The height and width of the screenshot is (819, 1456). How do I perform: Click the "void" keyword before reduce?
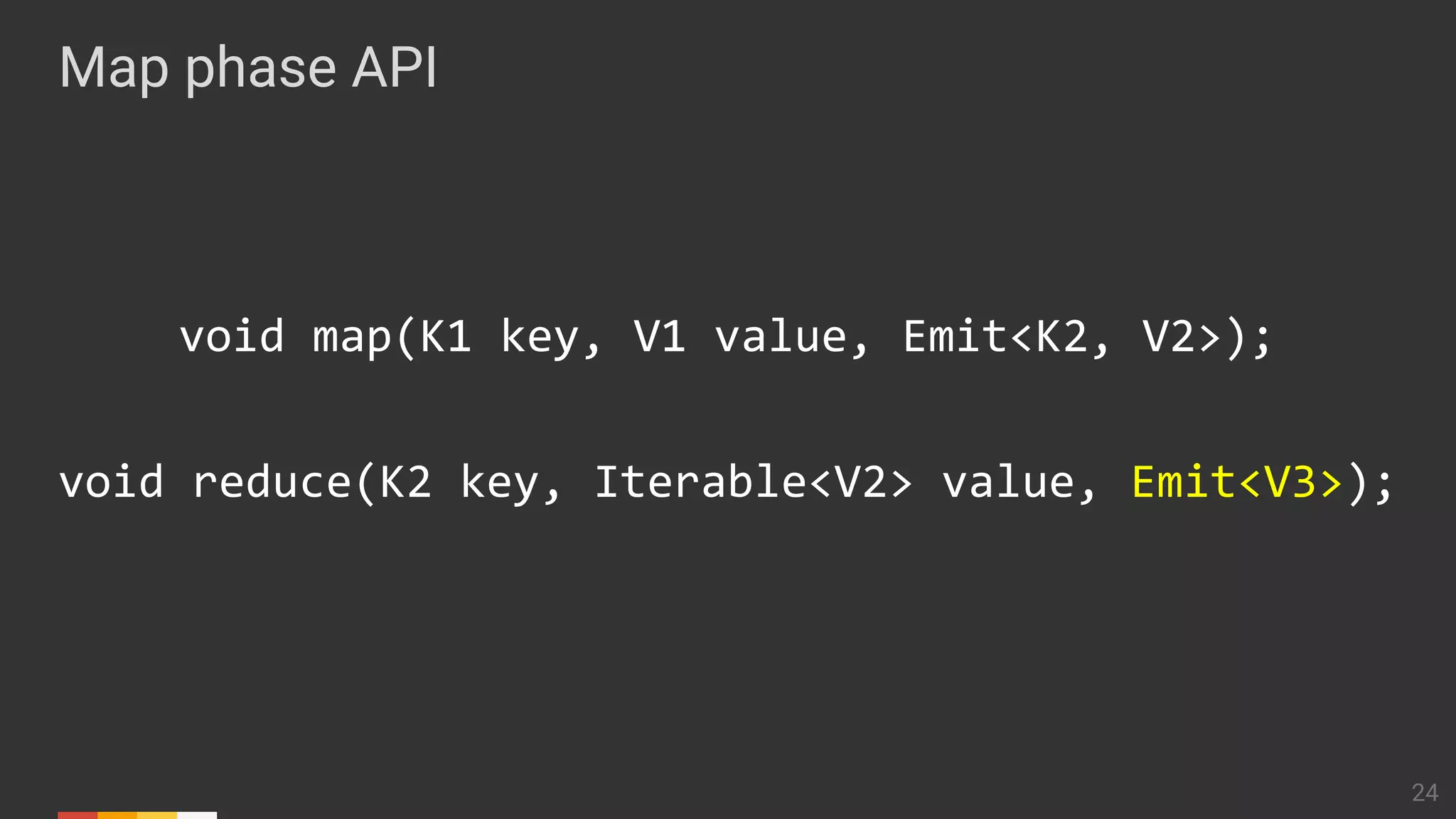pos(111,482)
